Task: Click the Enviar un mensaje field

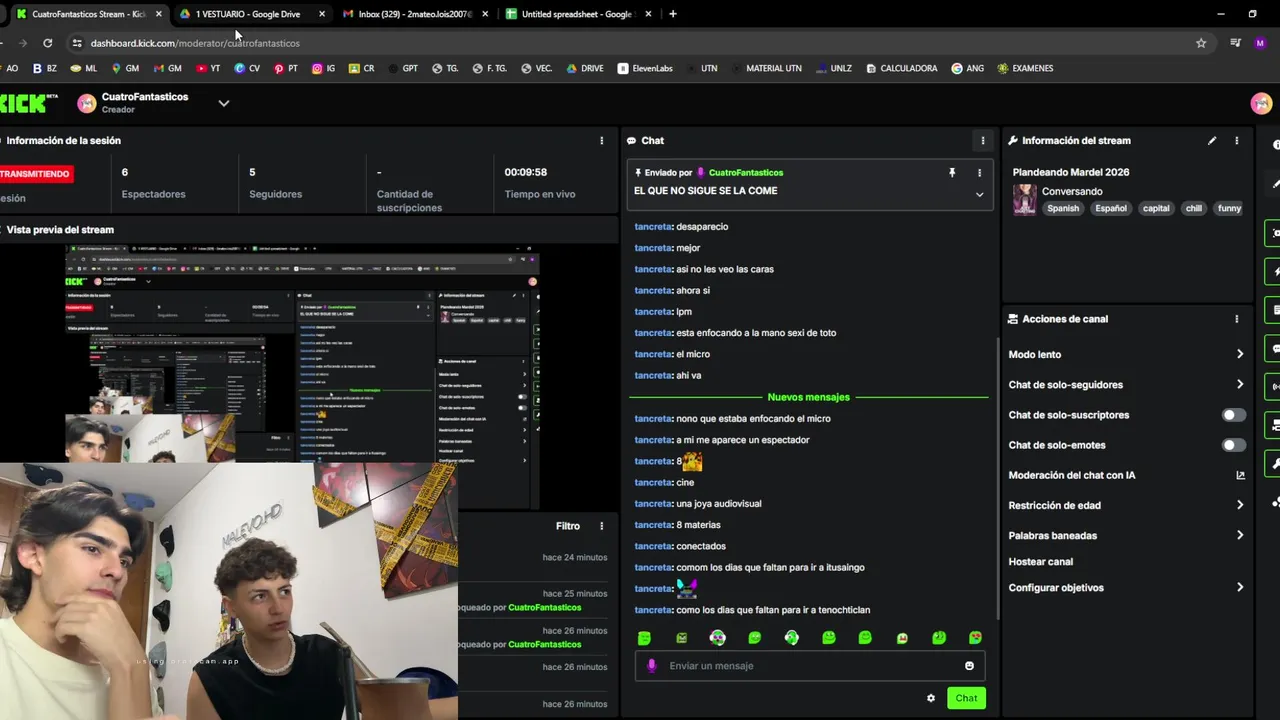Action: (810, 666)
